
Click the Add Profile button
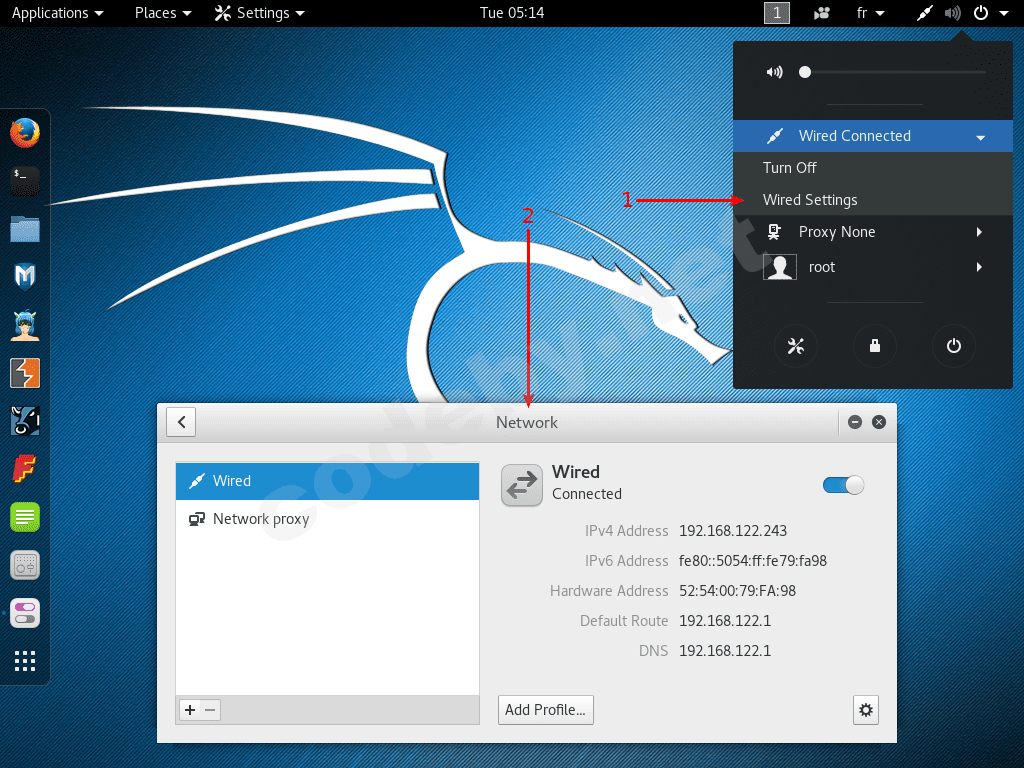click(545, 710)
